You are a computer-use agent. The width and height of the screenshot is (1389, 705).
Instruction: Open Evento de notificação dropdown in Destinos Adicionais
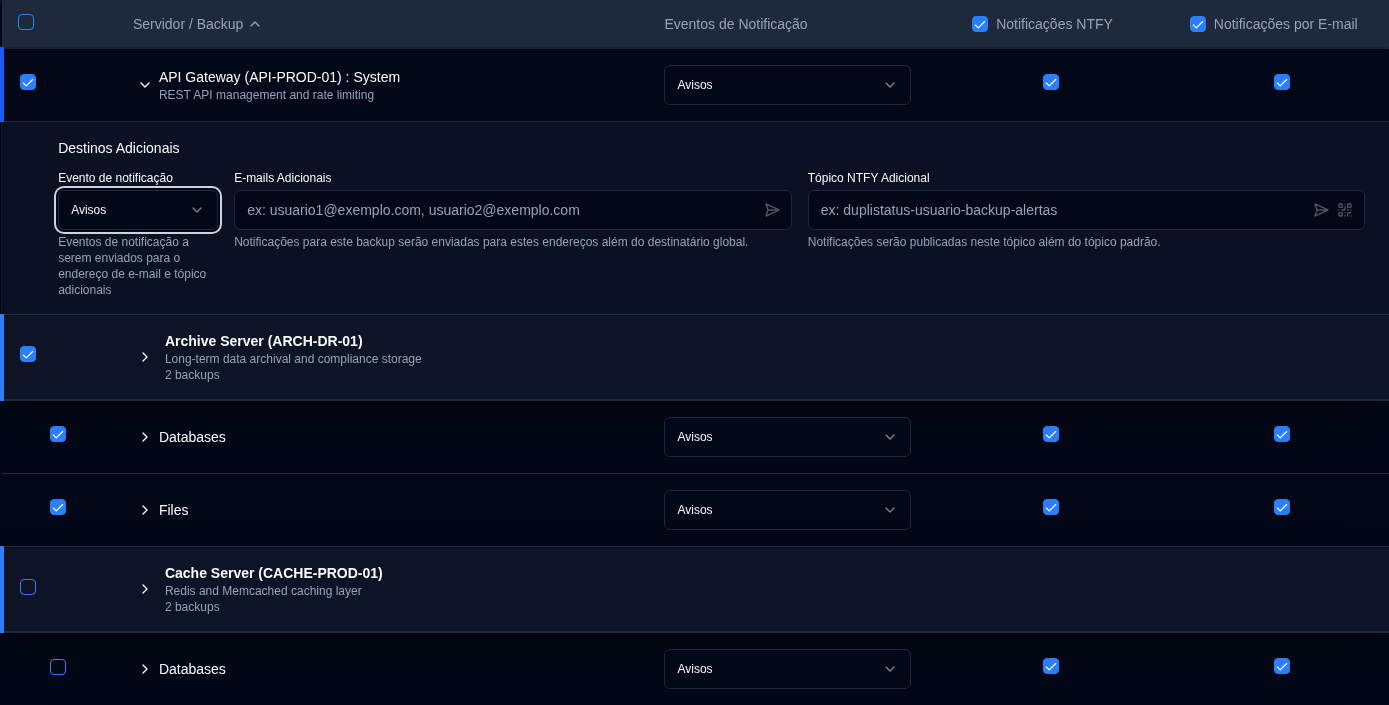click(138, 210)
